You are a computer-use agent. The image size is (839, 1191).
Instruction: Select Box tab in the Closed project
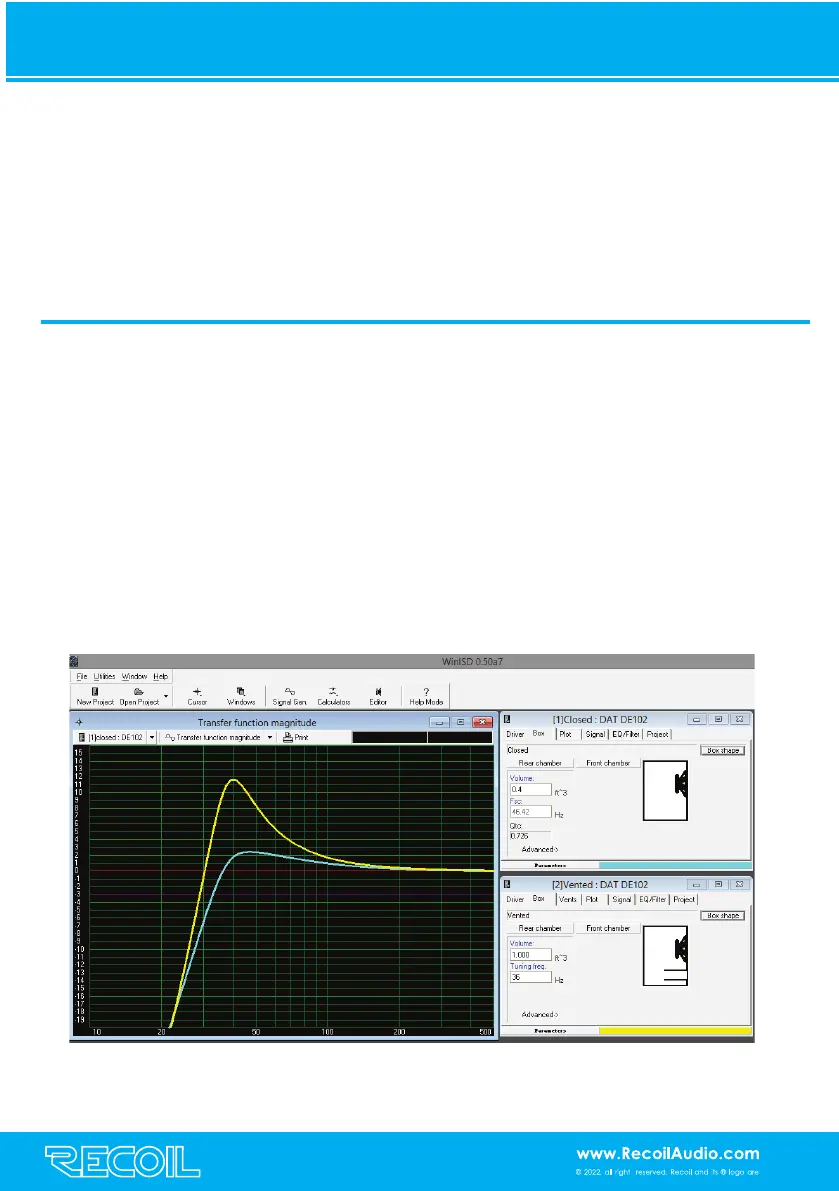[538, 734]
